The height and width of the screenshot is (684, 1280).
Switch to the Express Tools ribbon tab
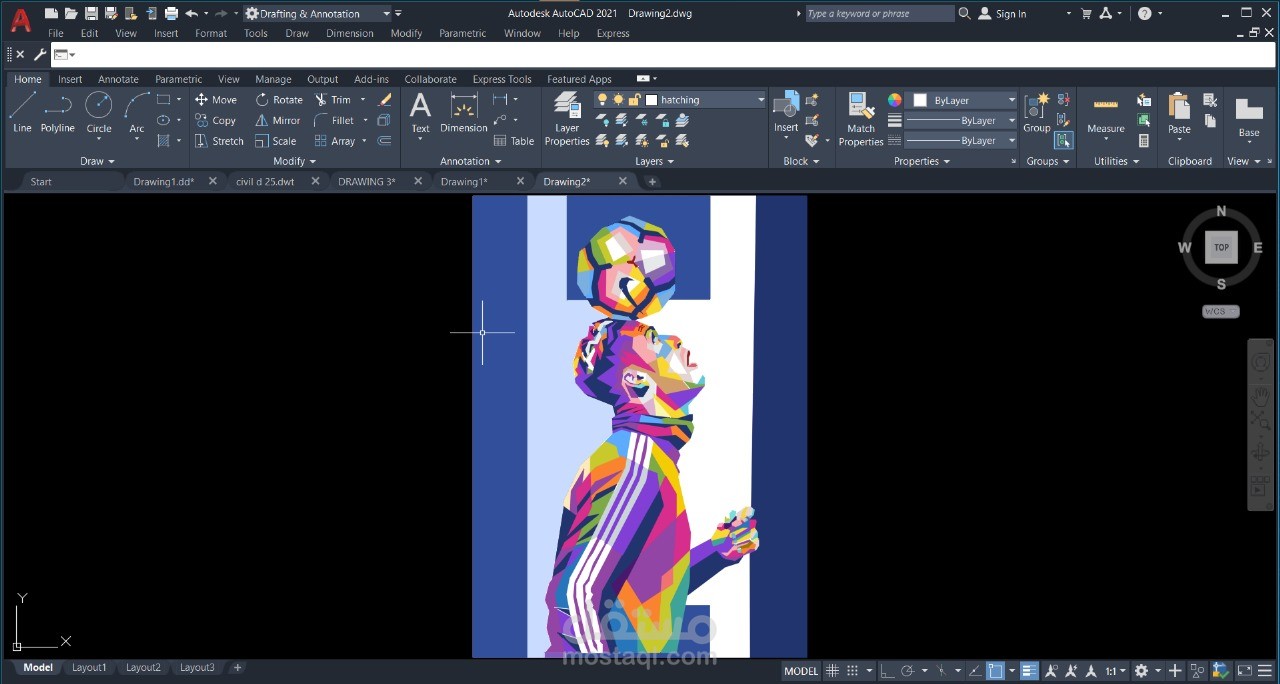[502, 79]
